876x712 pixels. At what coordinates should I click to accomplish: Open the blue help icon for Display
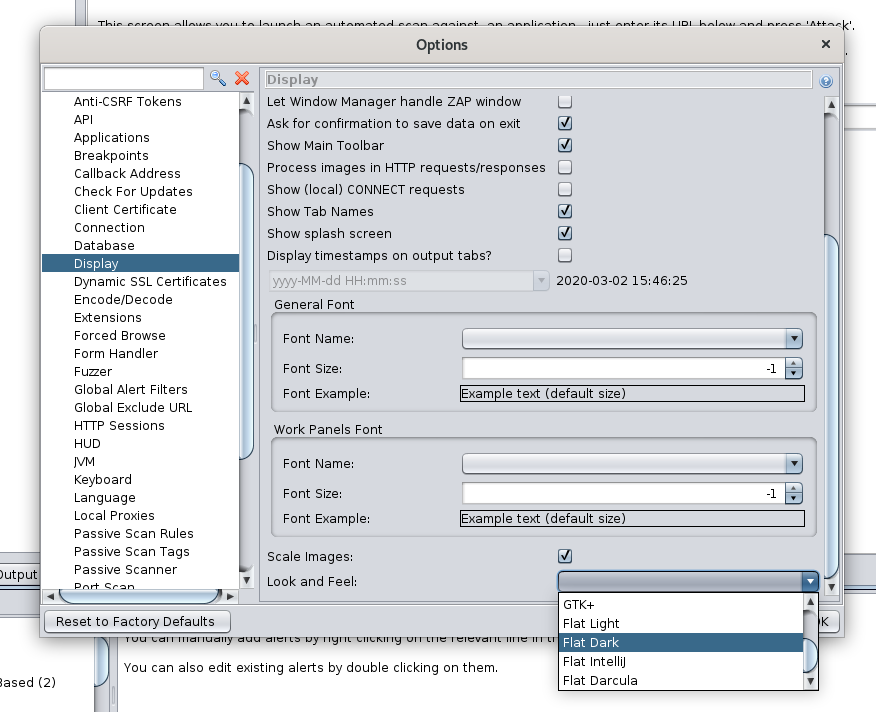[826, 81]
